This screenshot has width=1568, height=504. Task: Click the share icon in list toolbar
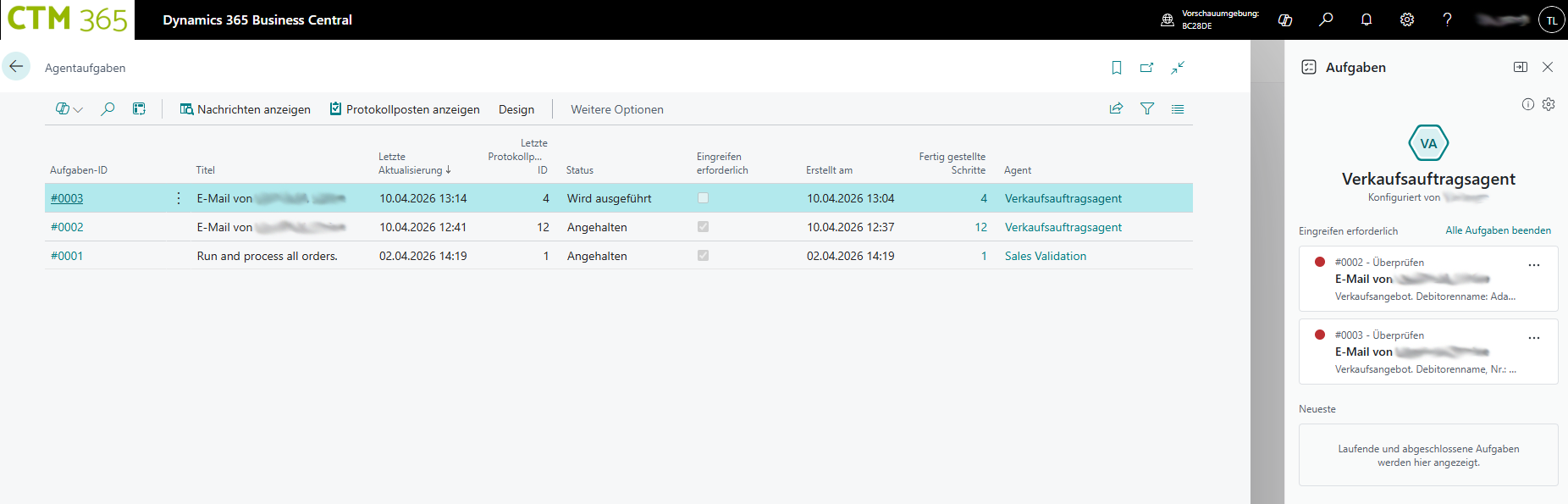[1116, 108]
